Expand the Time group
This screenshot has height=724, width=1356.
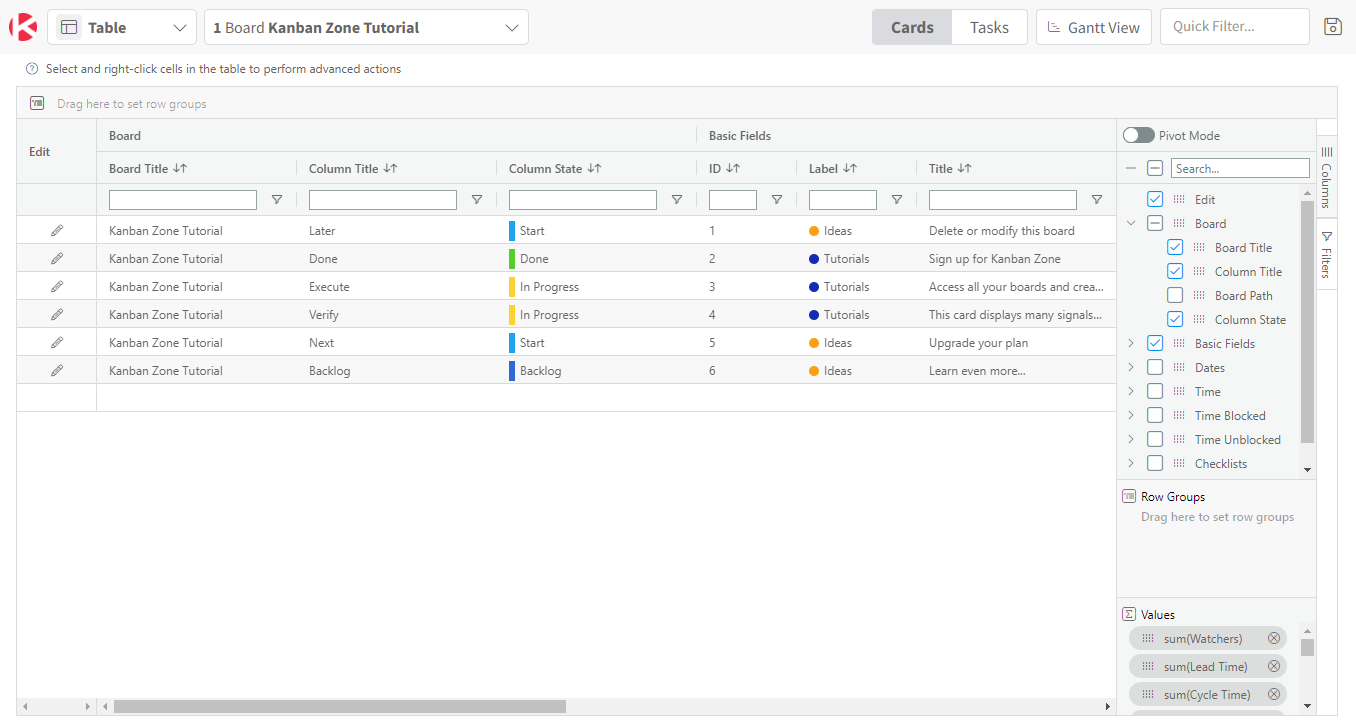point(1131,391)
